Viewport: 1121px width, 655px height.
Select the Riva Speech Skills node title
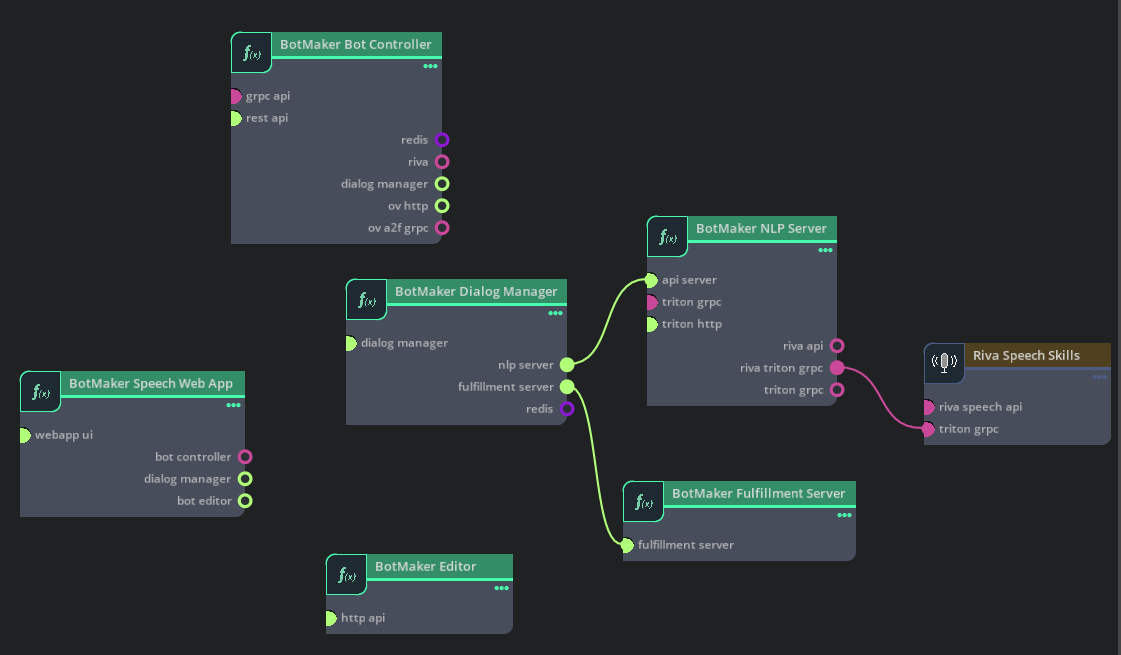coord(1026,355)
